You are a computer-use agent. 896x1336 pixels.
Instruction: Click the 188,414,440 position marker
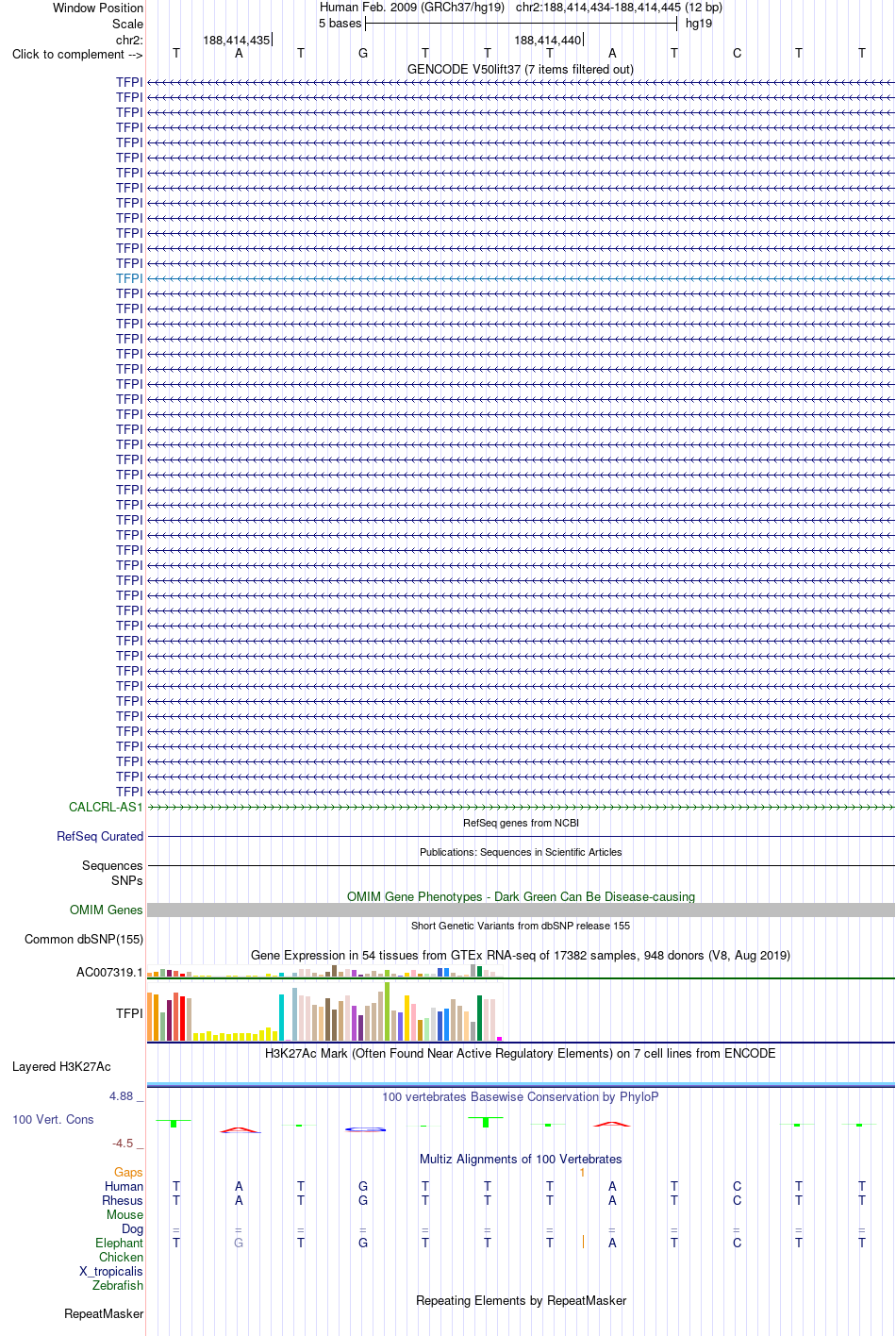tap(548, 40)
